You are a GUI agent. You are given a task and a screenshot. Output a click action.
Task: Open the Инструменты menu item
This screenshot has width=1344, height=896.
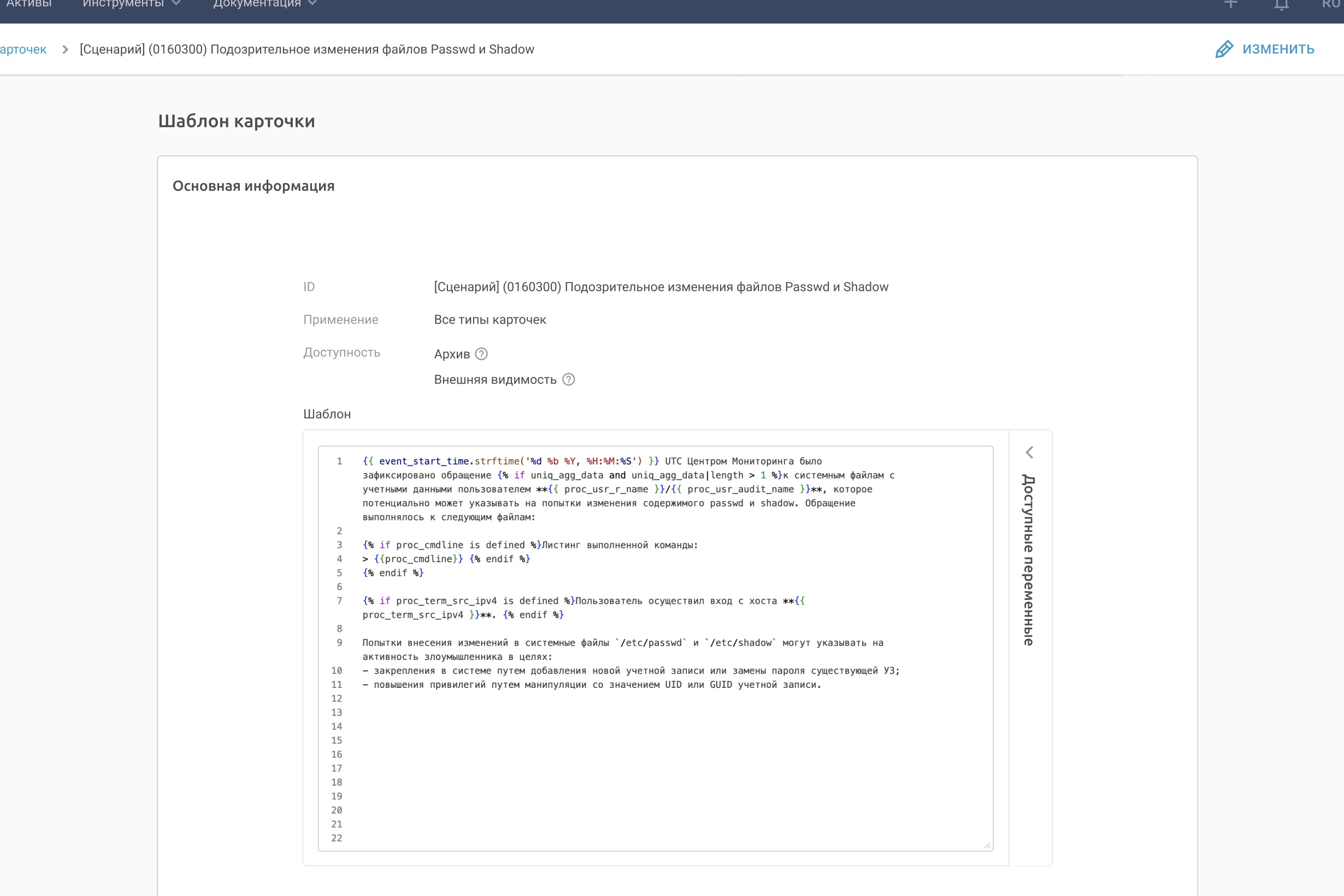point(123,4)
